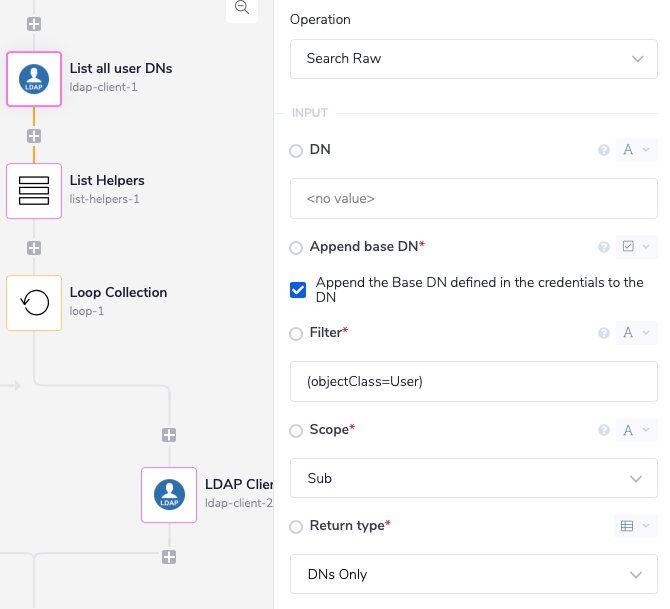Select the ldap-client-2 LDAP node icon

pyautogui.click(x=169, y=494)
